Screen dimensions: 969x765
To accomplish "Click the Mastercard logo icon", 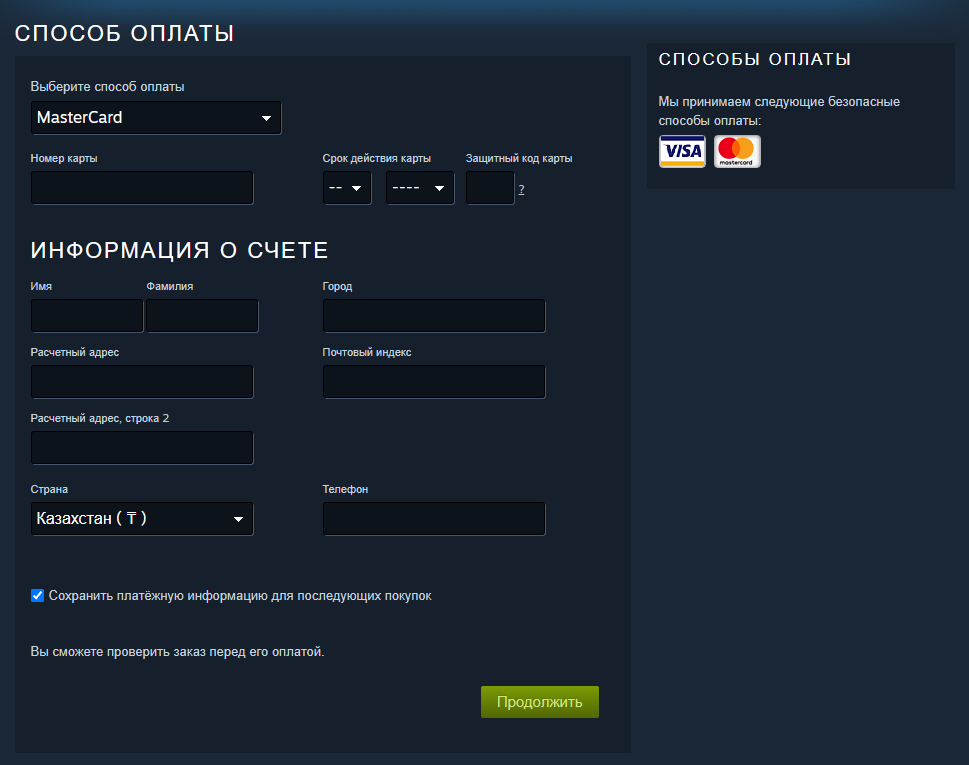I will pyautogui.click(x=737, y=151).
